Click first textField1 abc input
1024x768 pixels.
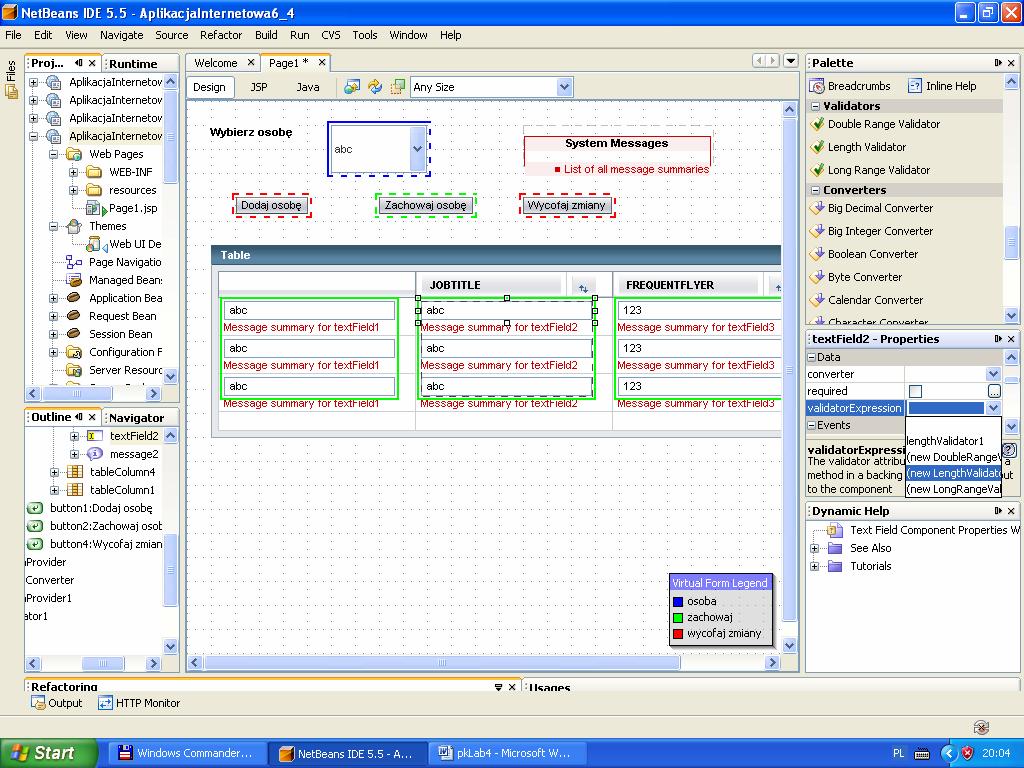pos(309,310)
